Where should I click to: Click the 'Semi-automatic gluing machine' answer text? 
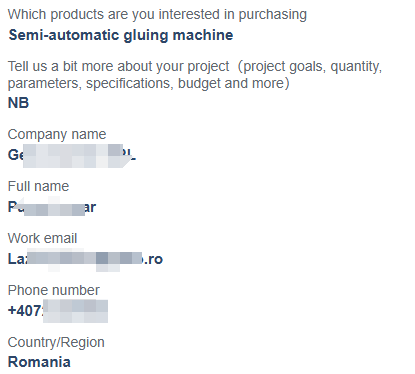121,35
